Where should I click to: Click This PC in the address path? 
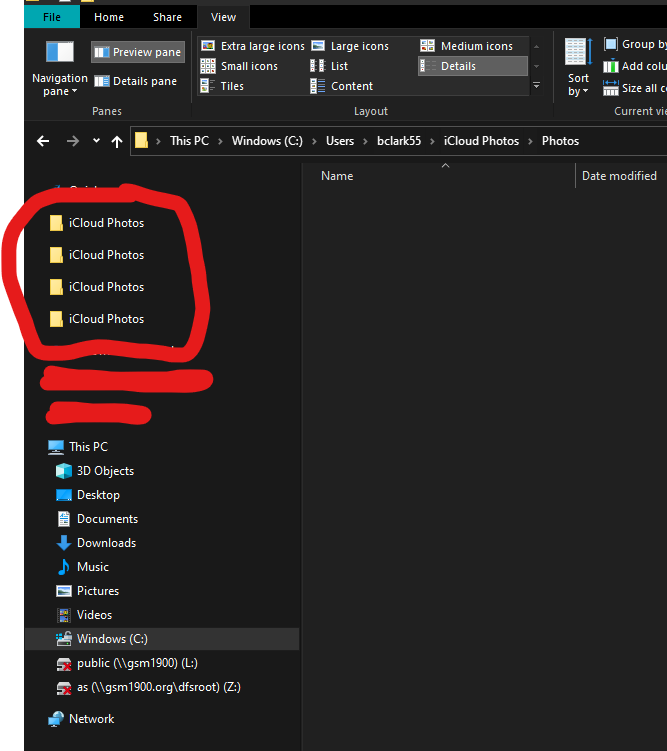pyautogui.click(x=189, y=141)
